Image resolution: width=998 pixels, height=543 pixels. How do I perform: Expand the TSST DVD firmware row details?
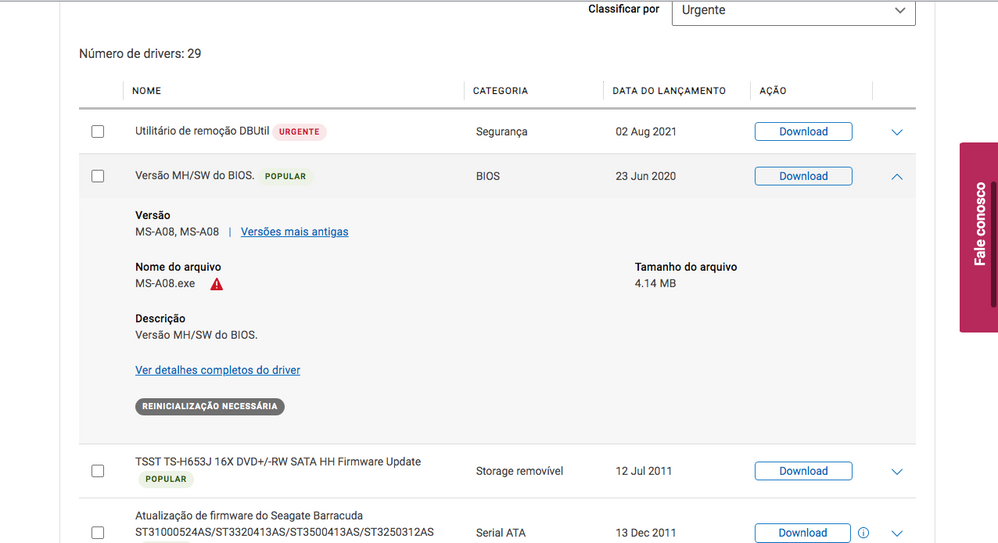896,472
